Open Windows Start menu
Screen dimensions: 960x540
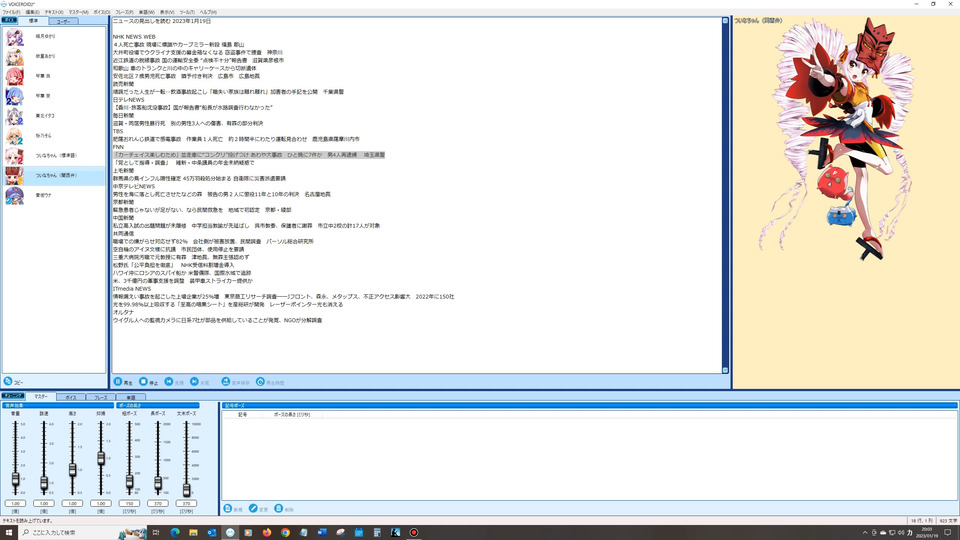click(9, 532)
